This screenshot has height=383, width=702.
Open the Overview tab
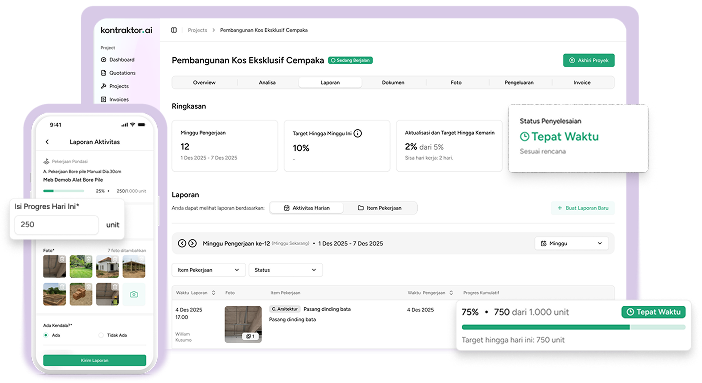coord(204,82)
